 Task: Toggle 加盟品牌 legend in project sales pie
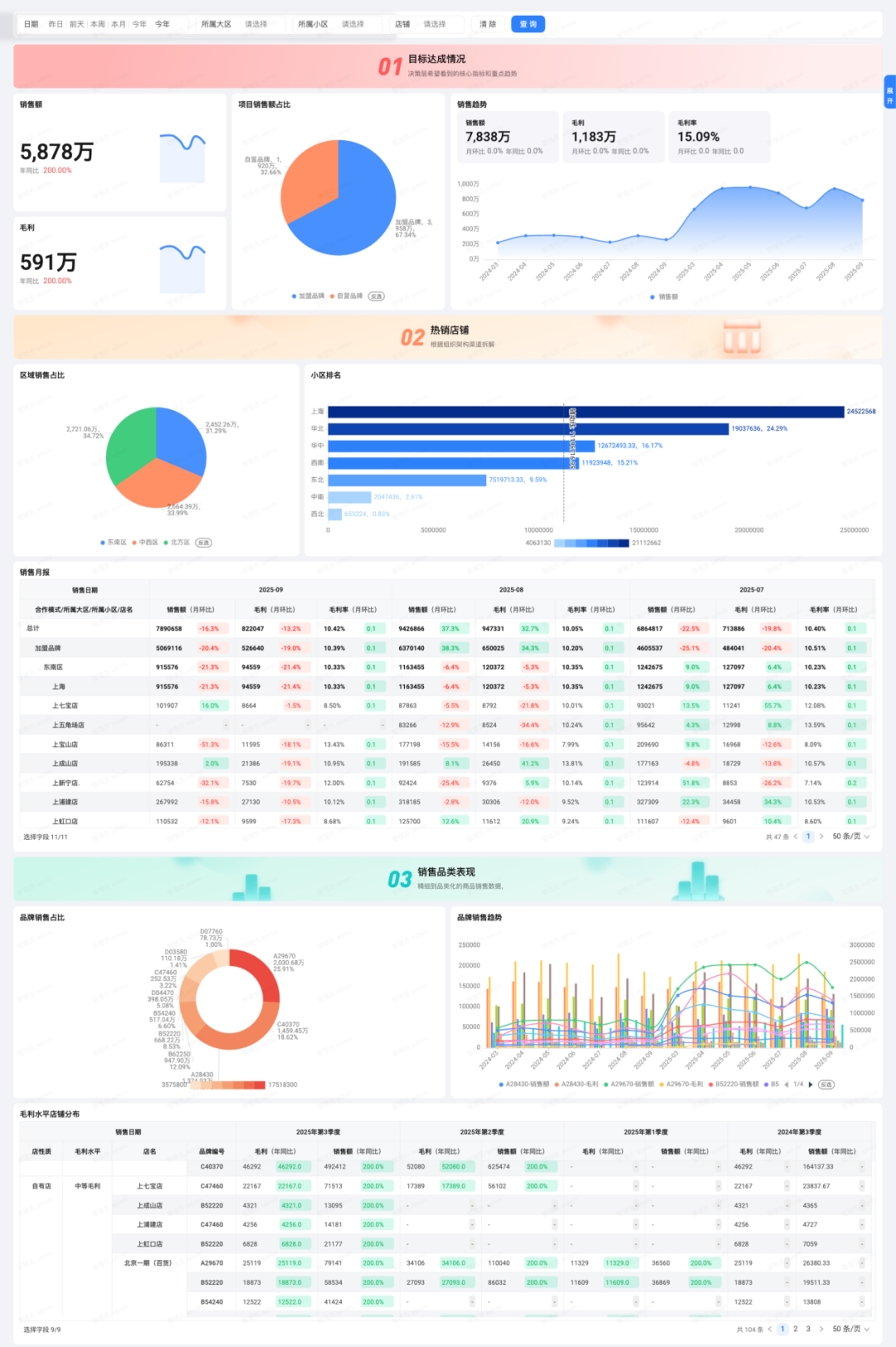[x=308, y=296]
